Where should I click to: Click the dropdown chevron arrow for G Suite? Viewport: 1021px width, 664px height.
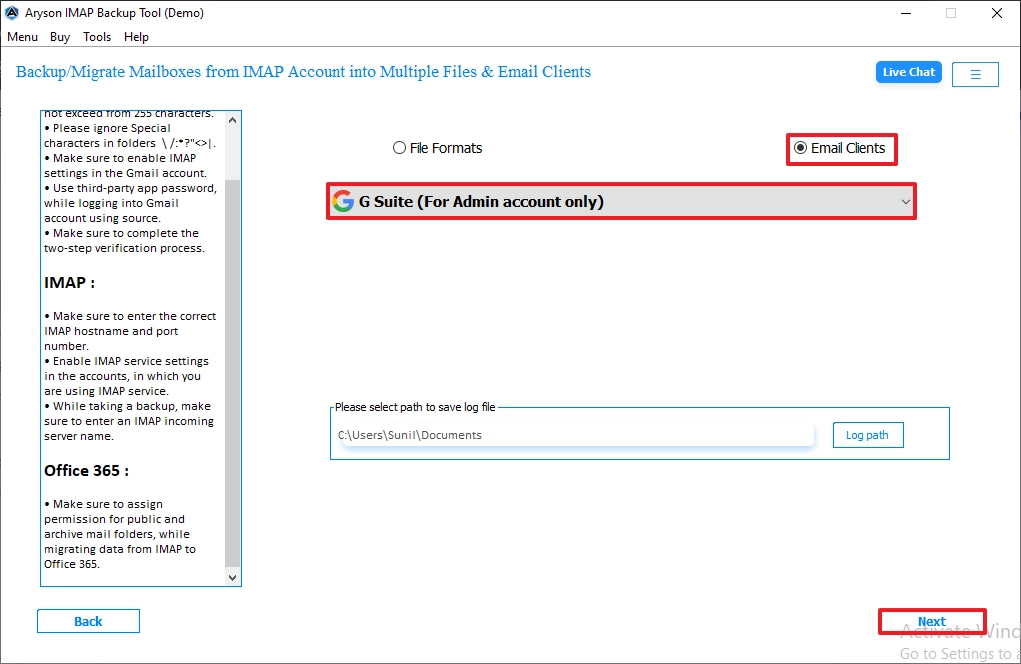[905, 202]
